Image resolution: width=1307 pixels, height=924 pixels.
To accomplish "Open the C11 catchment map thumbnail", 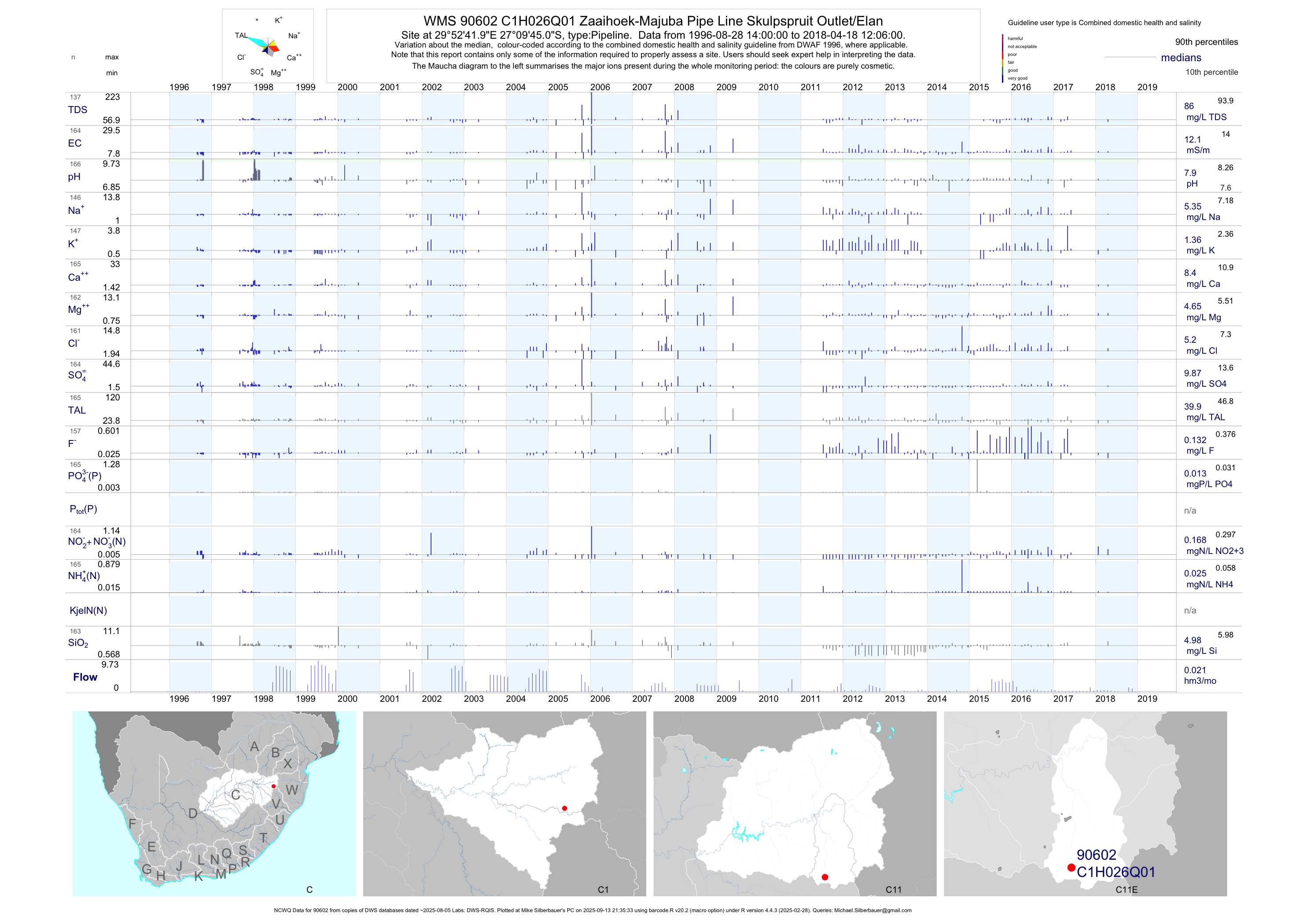I will (795, 803).
